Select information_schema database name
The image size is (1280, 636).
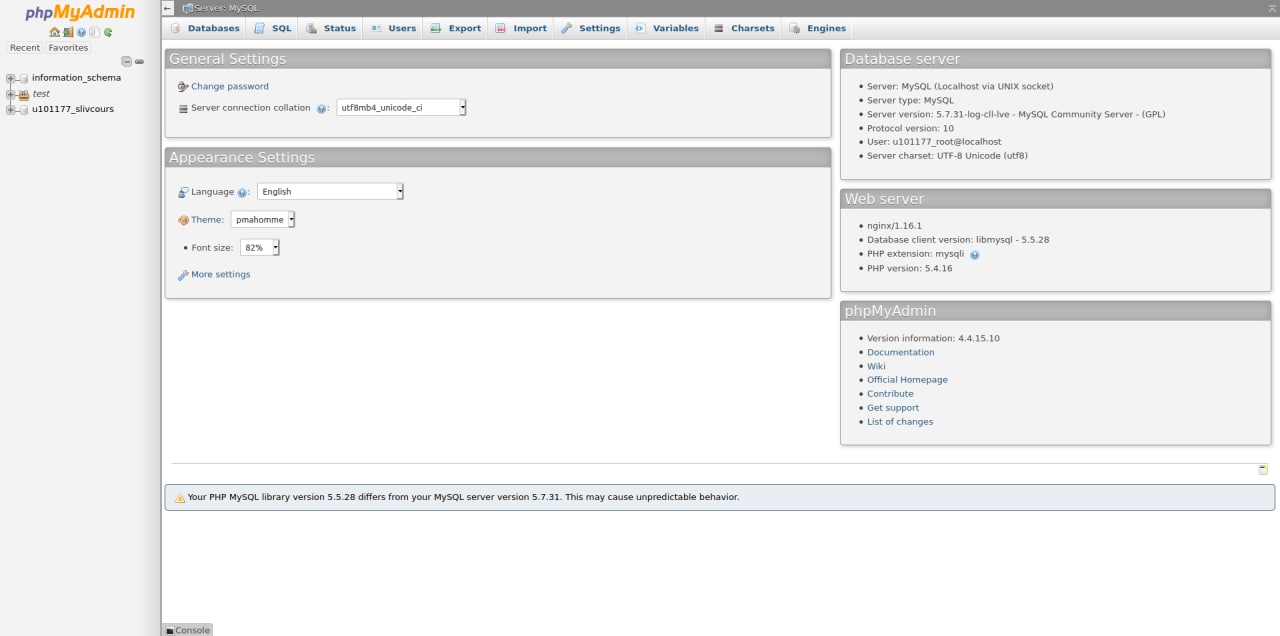[x=76, y=78]
